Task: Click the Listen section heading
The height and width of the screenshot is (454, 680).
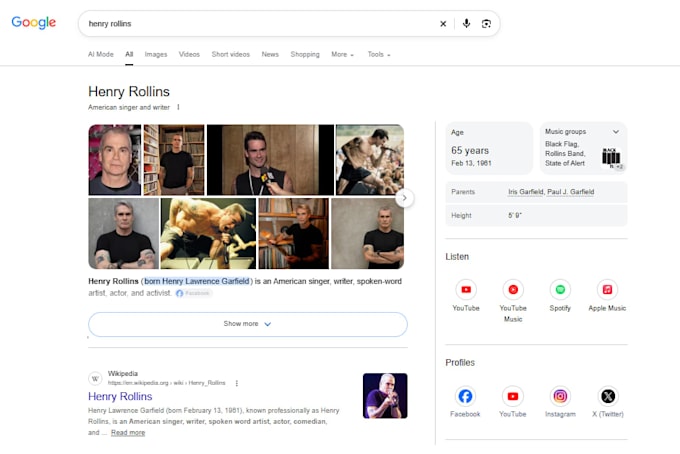Action: [457, 257]
